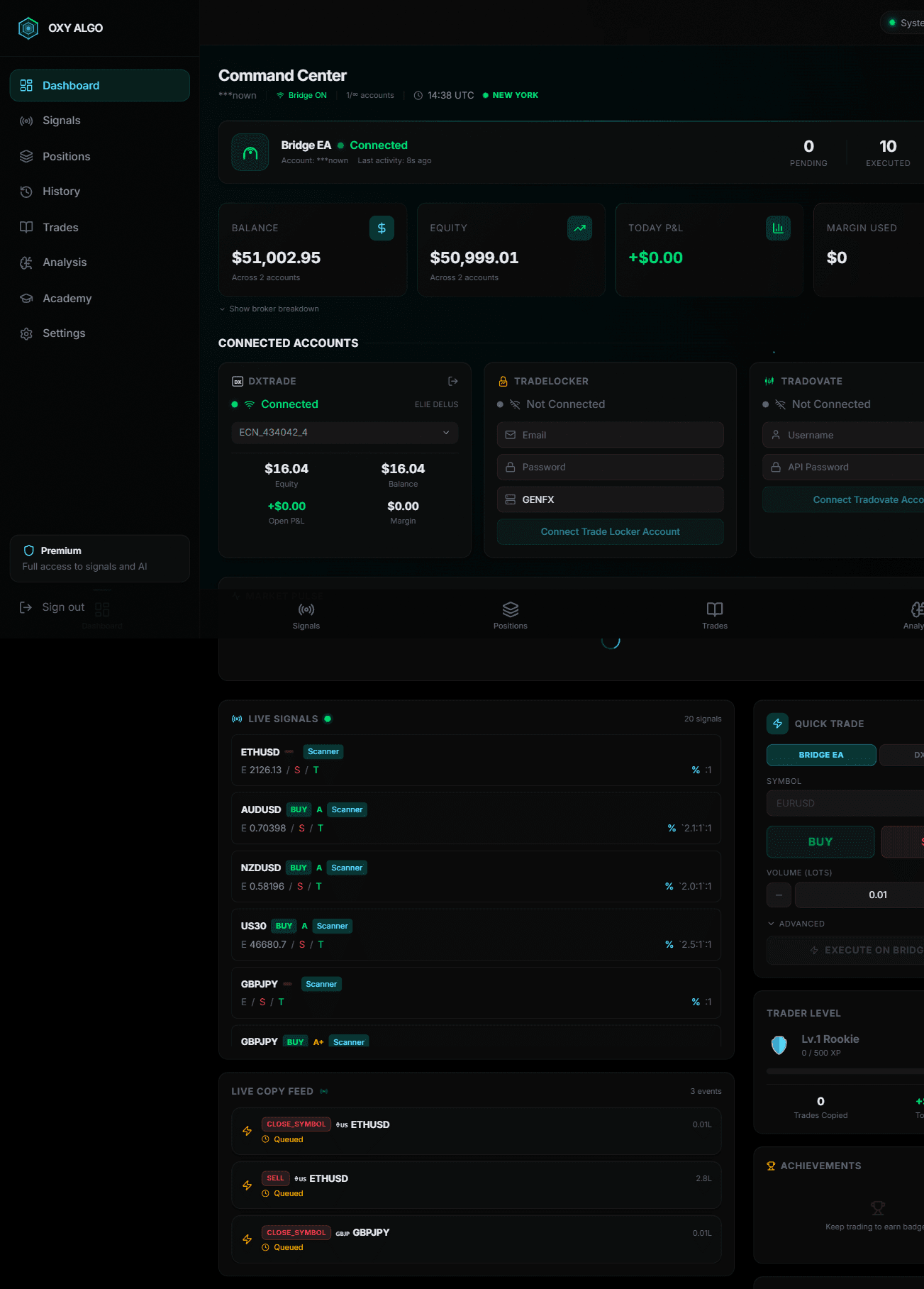Open Signals in the bottom navigation bar
The height and width of the screenshot is (1289, 924).
pos(306,615)
